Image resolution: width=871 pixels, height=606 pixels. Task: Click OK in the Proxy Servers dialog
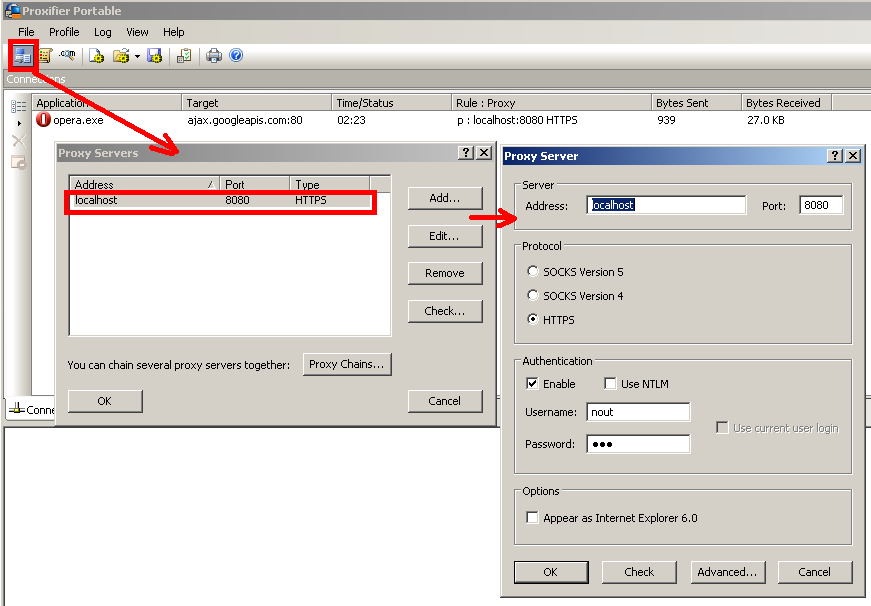click(105, 401)
